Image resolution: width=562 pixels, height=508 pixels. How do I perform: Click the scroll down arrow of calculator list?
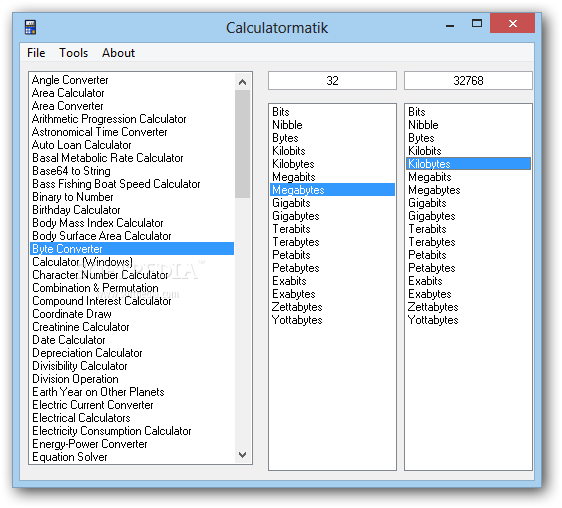[243, 455]
